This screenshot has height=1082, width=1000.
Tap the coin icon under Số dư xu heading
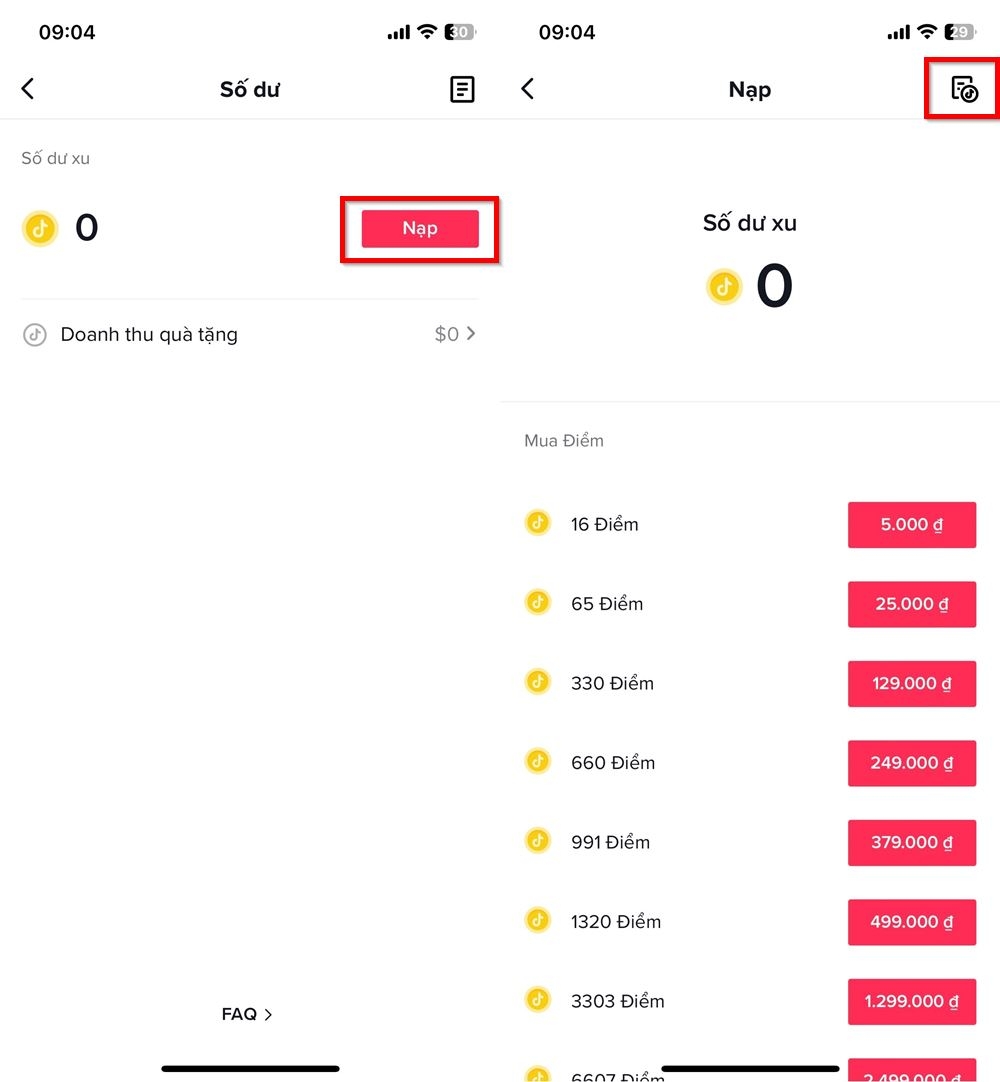pos(724,287)
